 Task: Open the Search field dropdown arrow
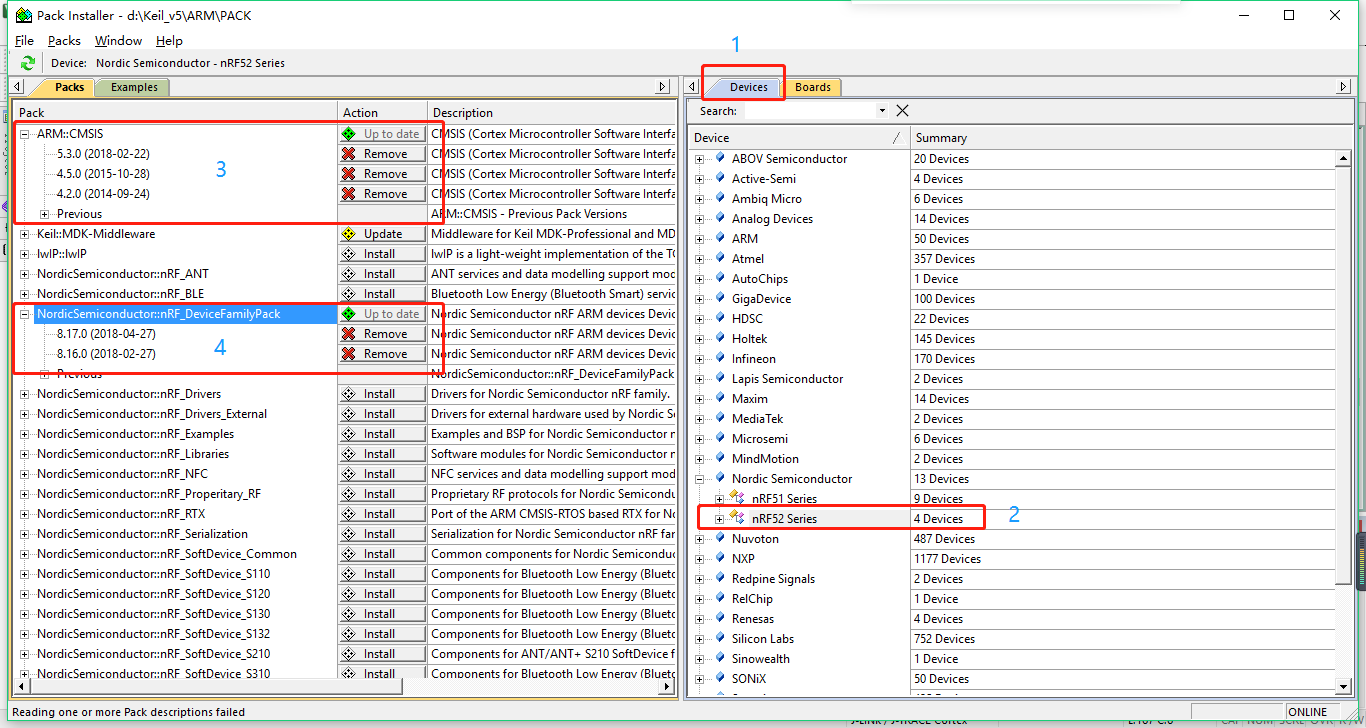(882, 111)
